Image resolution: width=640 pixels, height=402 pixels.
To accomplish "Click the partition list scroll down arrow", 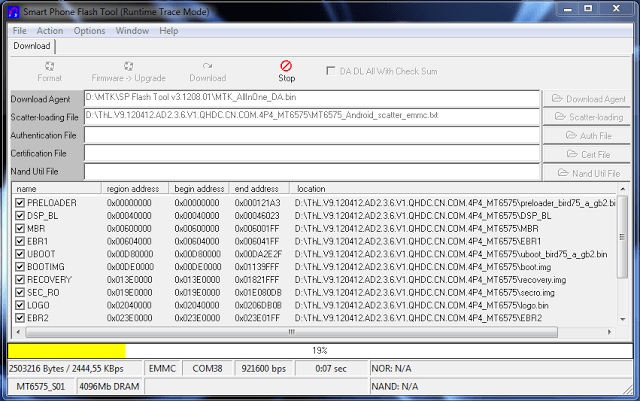I will 622,319.
